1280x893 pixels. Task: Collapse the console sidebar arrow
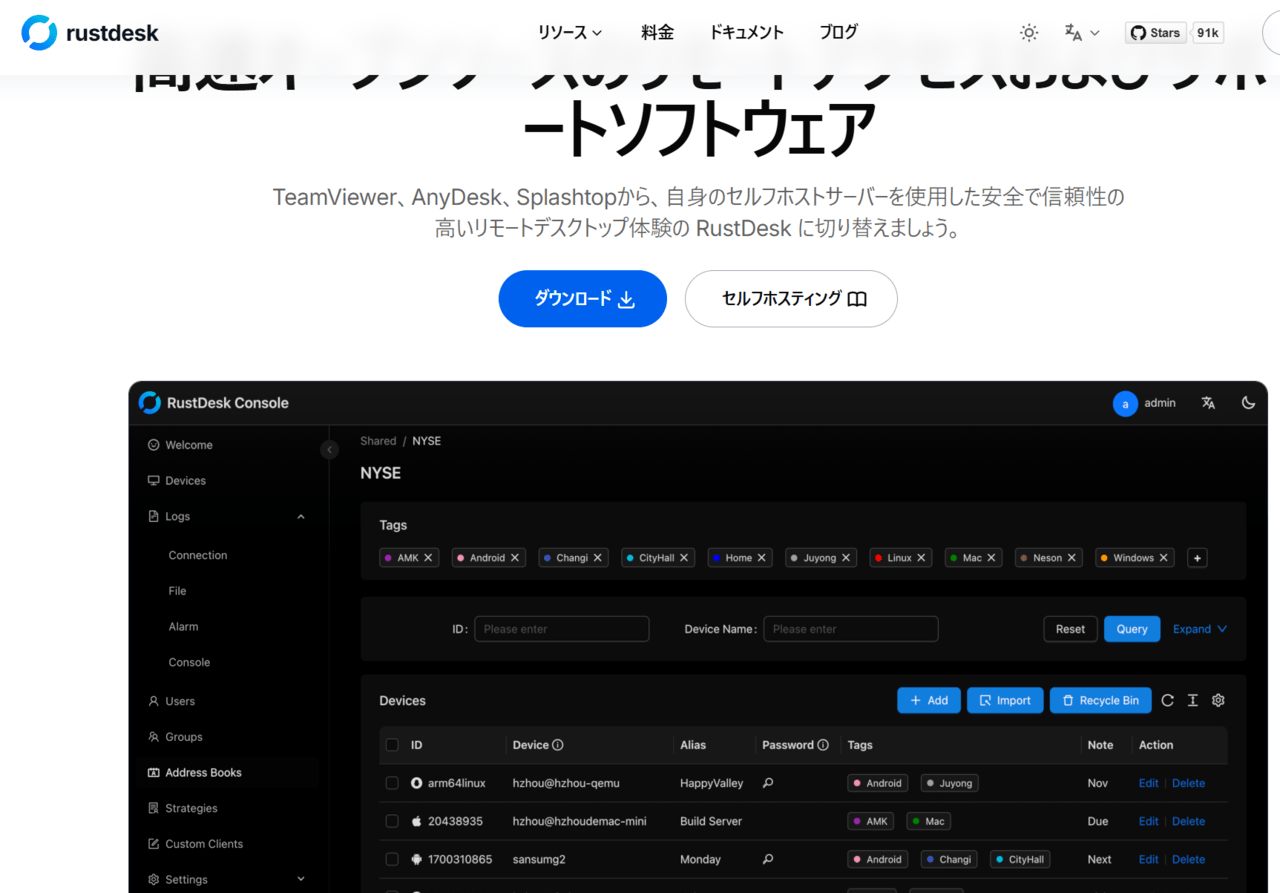330,450
